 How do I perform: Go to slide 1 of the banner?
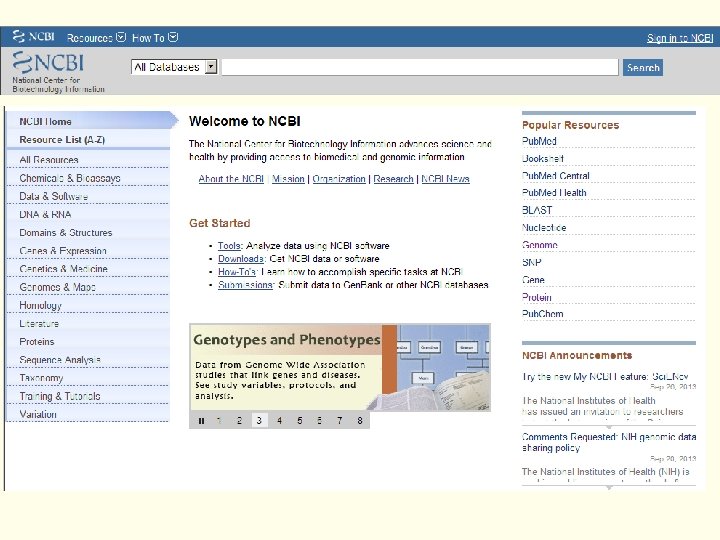pos(219,421)
